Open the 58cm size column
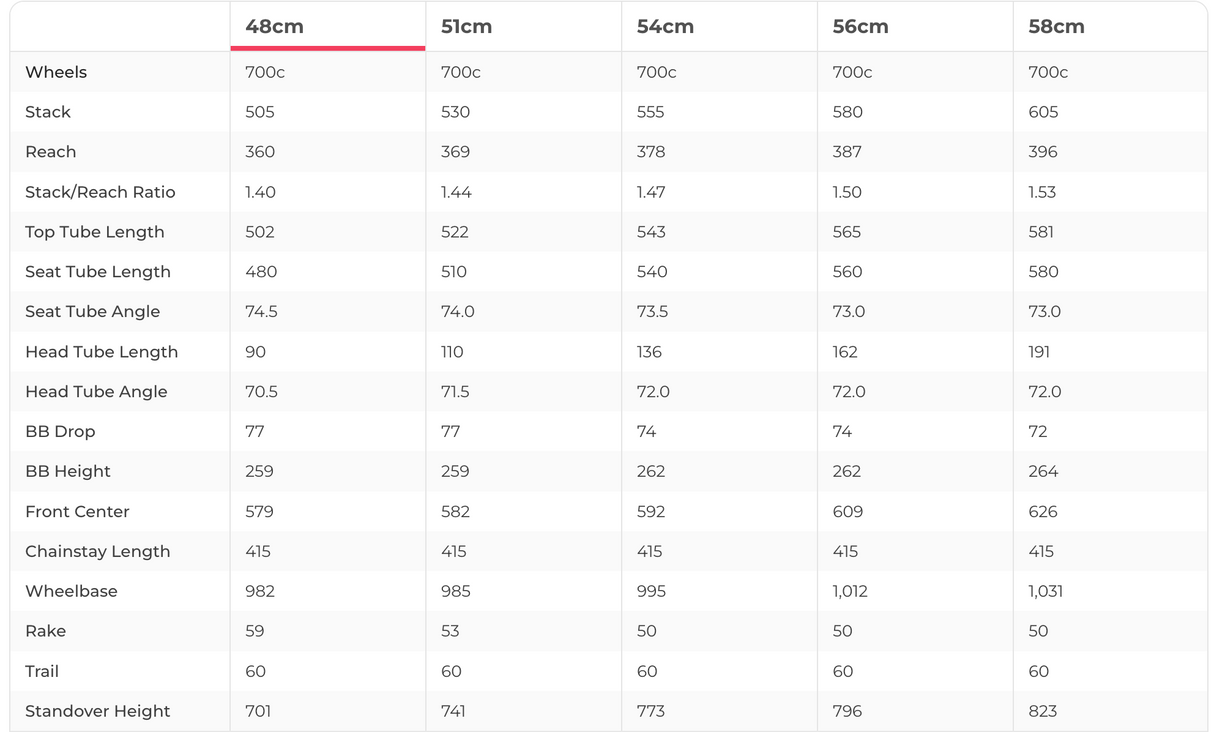This screenshot has width=1214, height=732. 1056,27
